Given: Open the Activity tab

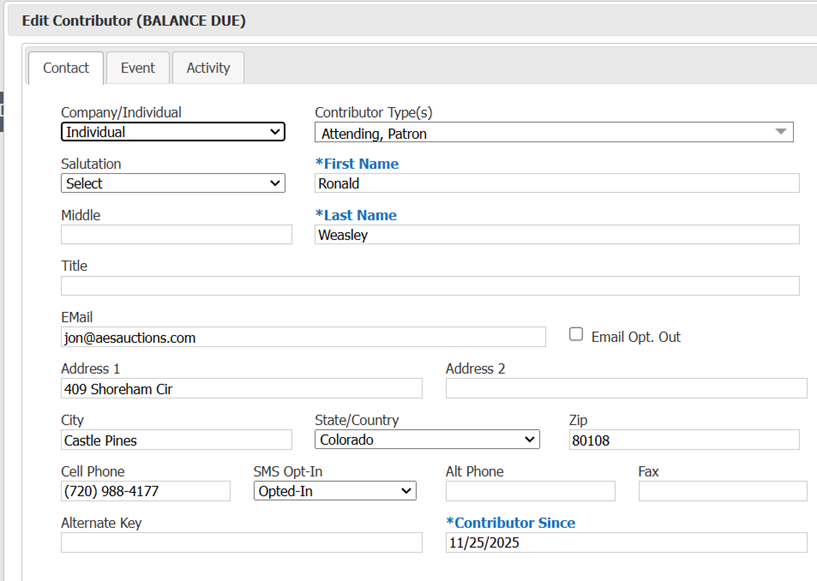Looking at the screenshot, I should 208,68.
